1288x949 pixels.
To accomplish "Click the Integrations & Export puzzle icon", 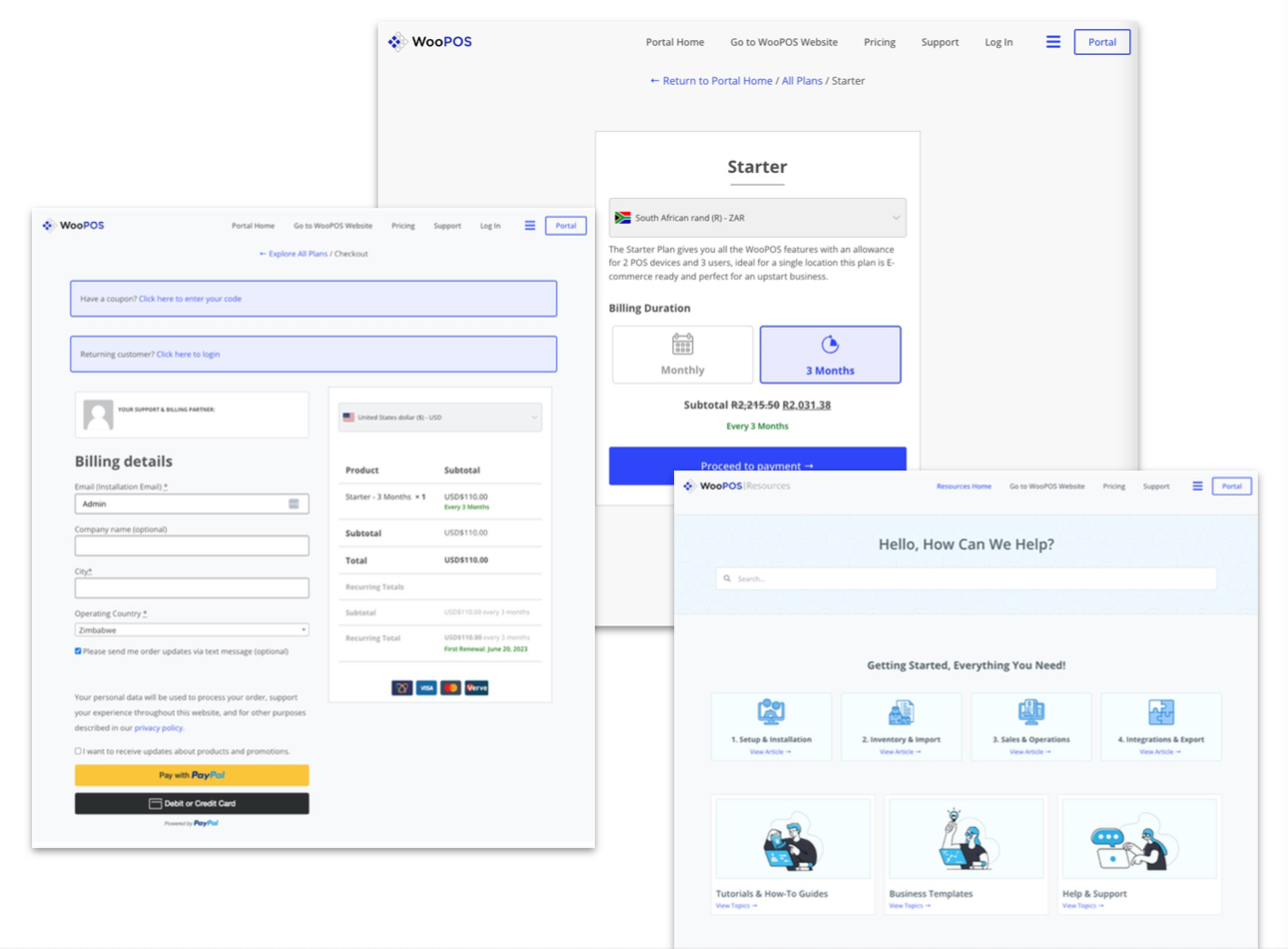I will pos(1160,713).
